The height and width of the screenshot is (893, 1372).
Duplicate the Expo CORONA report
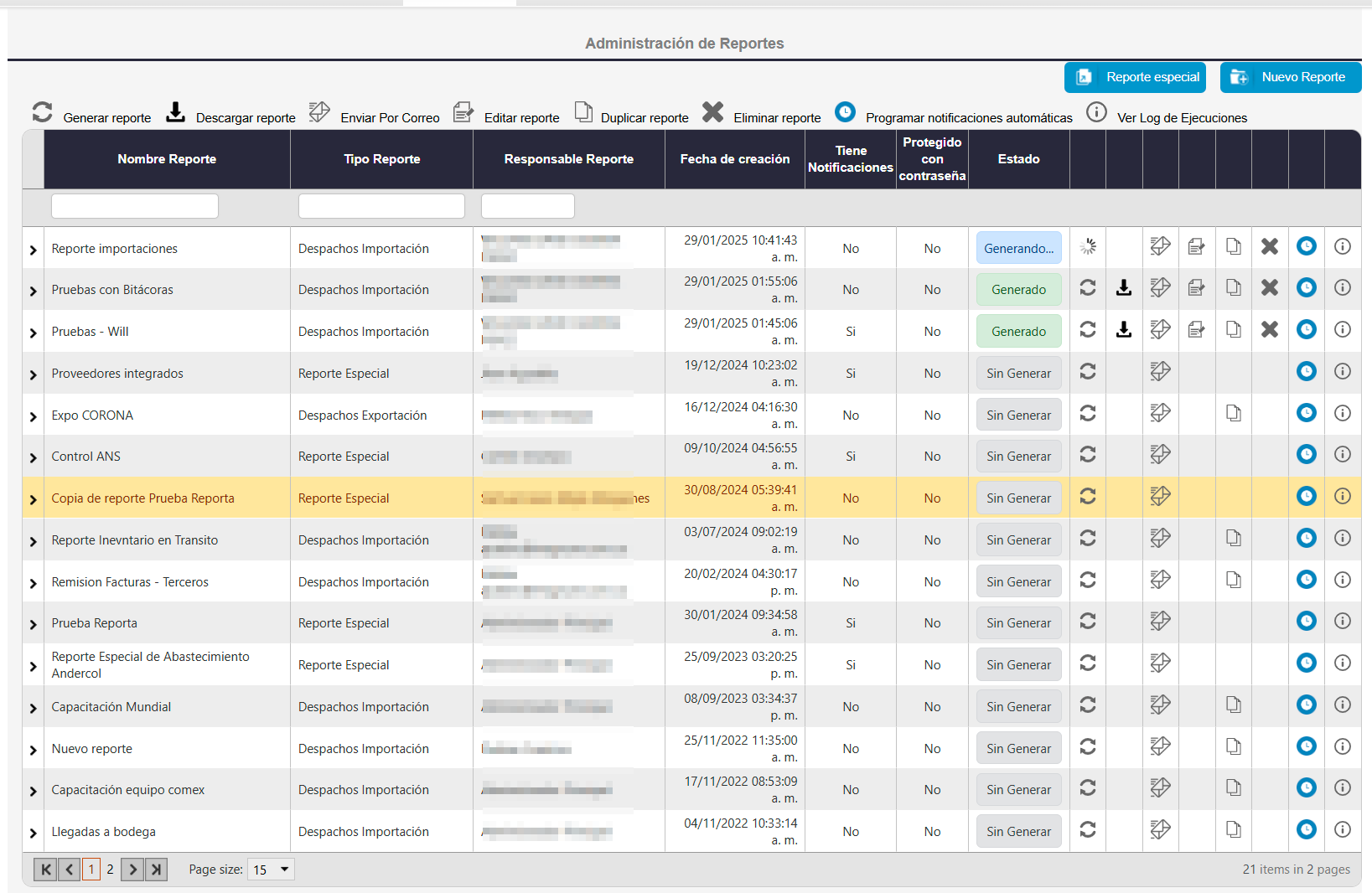[x=1233, y=413]
